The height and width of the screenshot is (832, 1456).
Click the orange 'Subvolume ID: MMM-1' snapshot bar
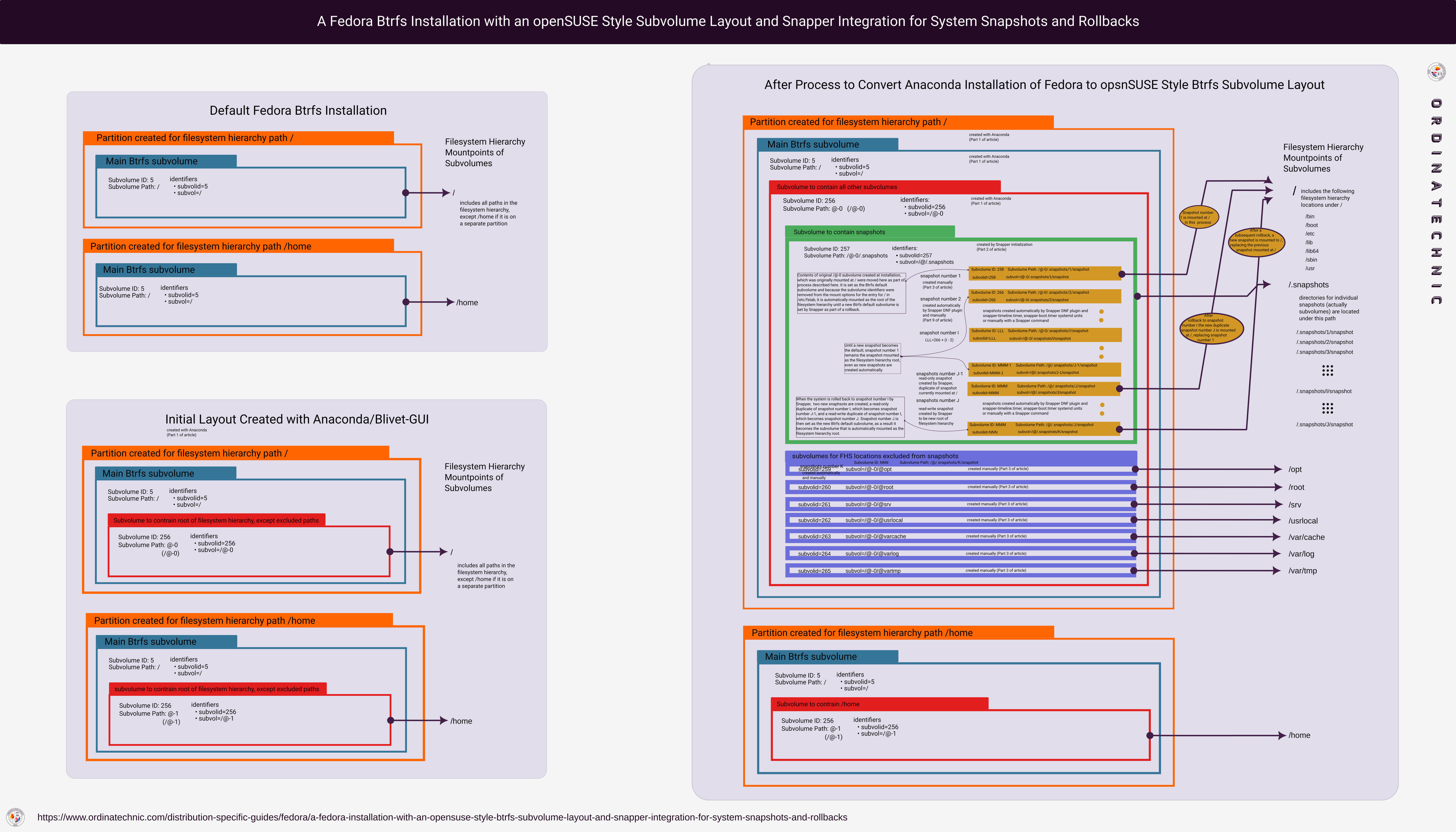click(x=1045, y=369)
